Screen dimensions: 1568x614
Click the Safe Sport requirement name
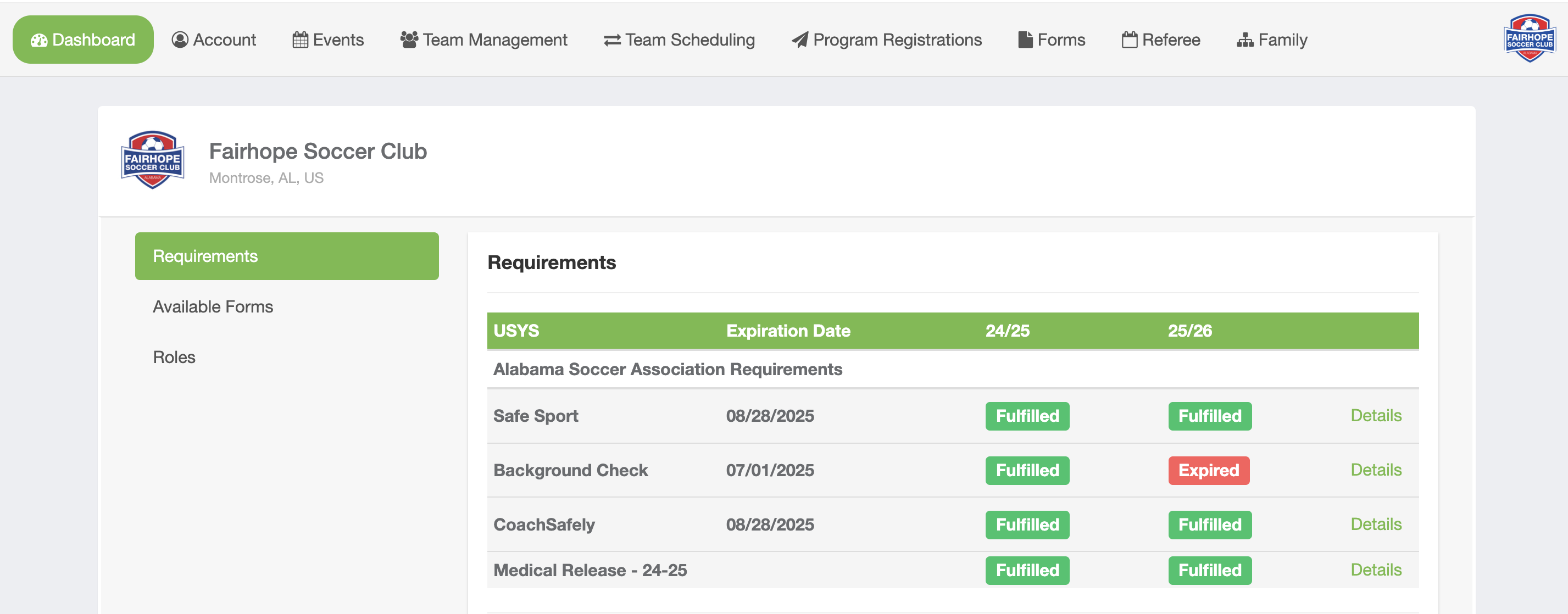click(536, 416)
